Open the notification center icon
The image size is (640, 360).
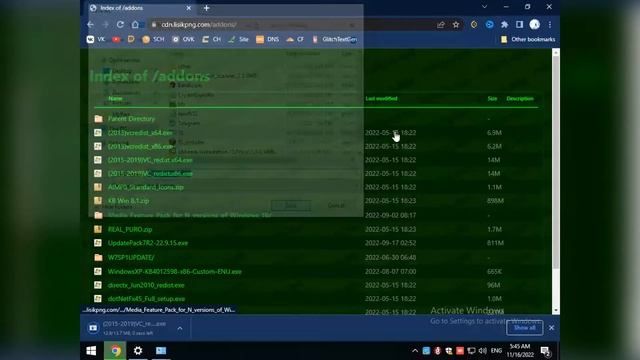545,351
